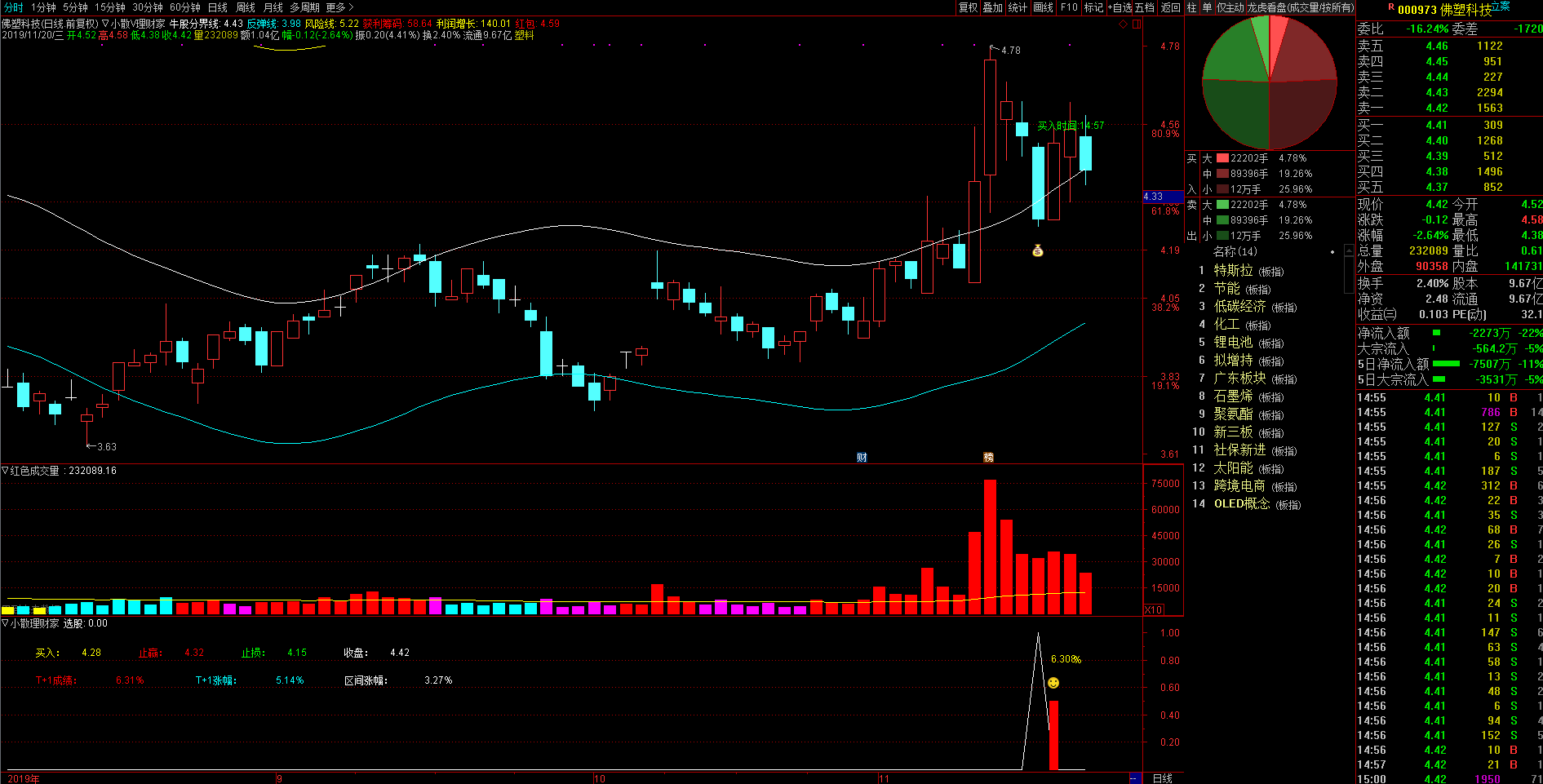Toggle the X10 volume scale
Screen dimensions: 1543x784
(1154, 609)
